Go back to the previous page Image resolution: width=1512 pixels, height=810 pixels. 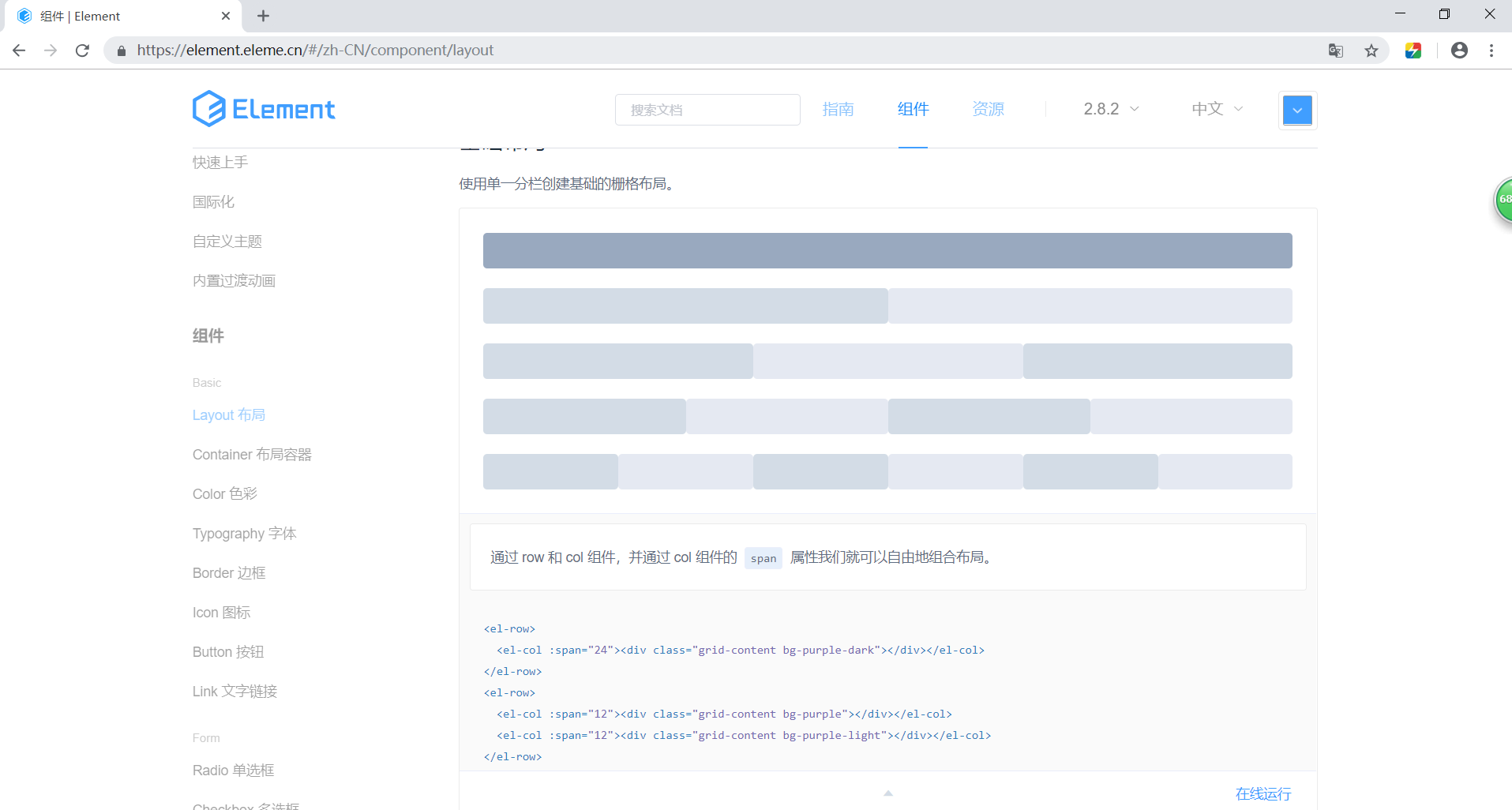(20, 51)
